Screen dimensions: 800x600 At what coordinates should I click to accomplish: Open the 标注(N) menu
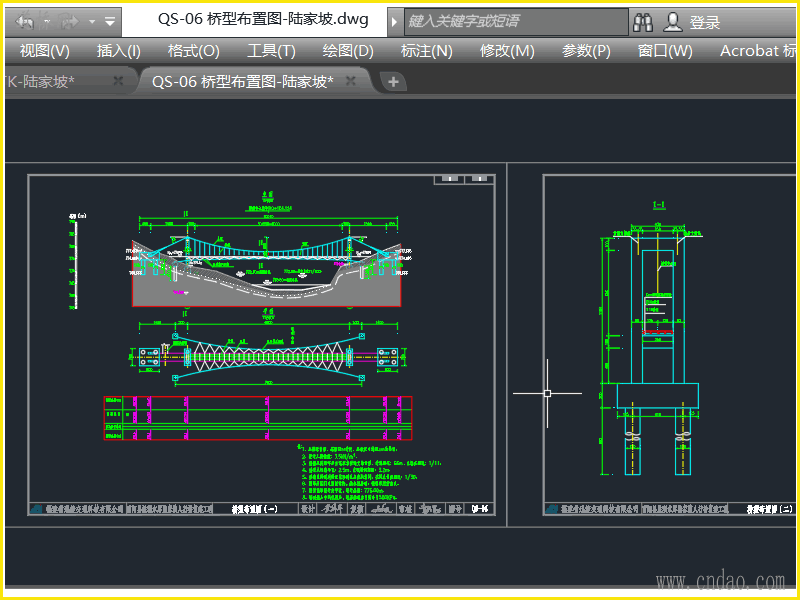(426, 51)
